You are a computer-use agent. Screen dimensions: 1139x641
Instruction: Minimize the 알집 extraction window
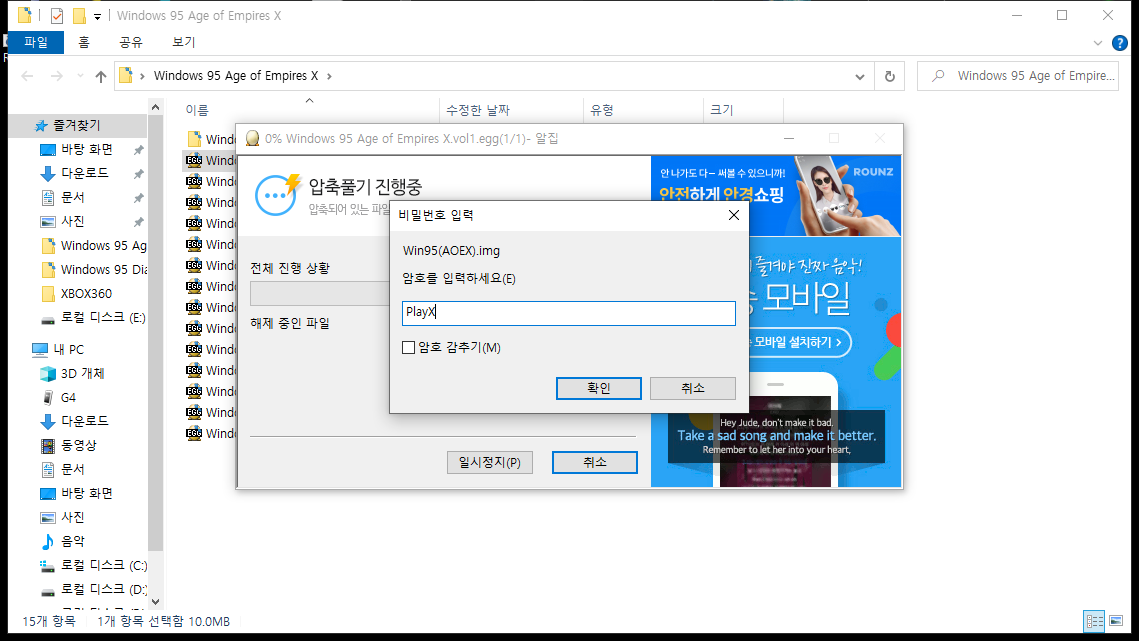(789, 138)
